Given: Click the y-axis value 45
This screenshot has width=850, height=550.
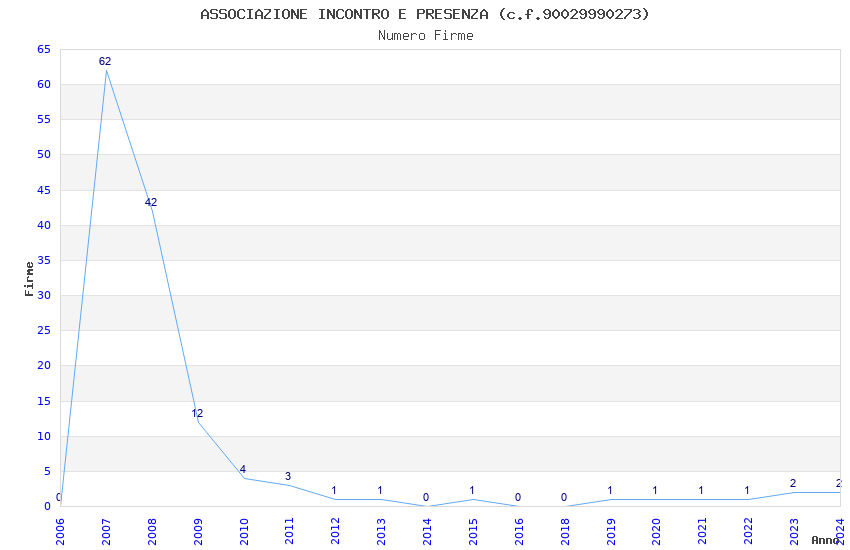Looking at the screenshot, I should [x=44, y=190].
